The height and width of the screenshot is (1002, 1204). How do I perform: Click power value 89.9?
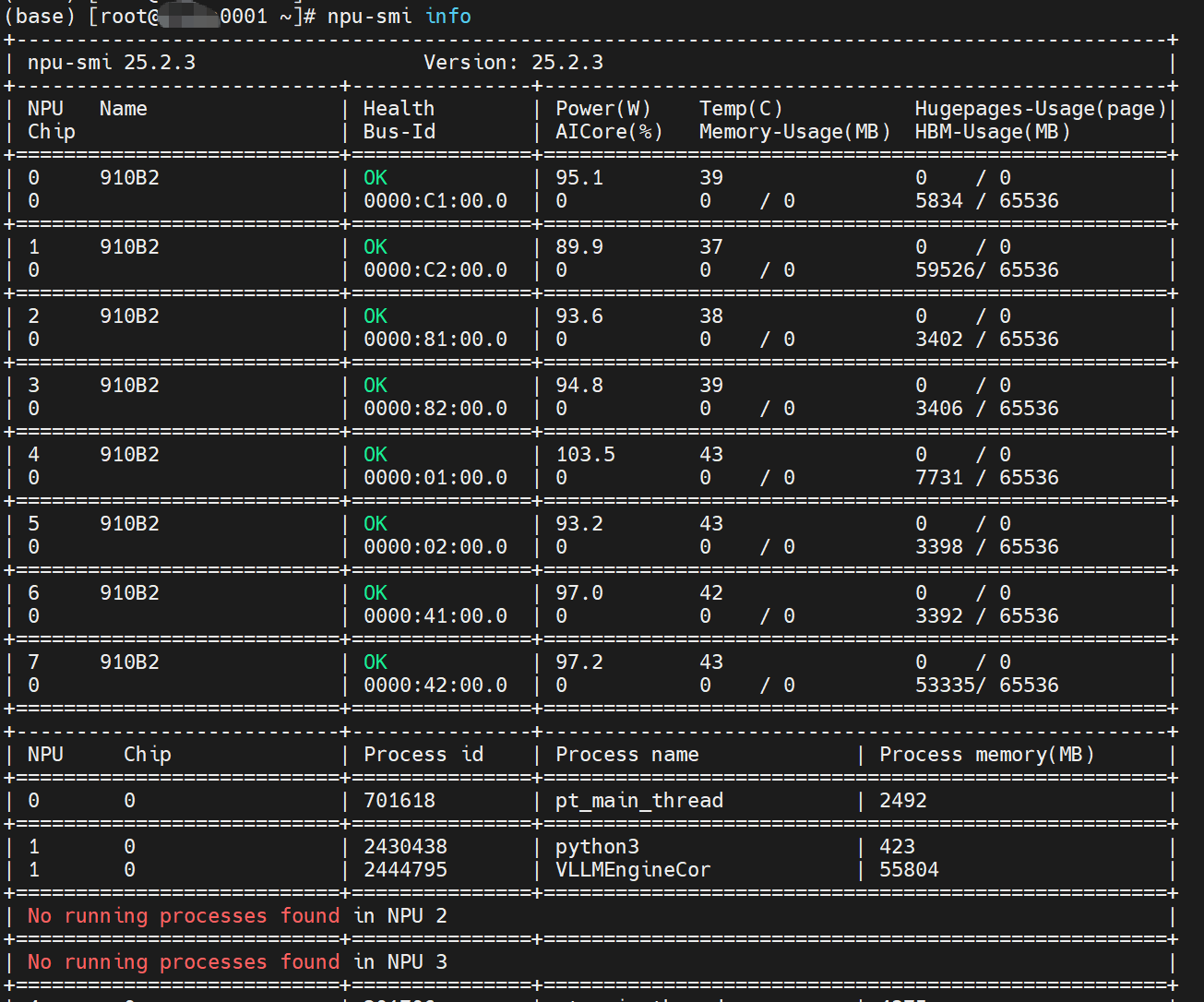[x=579, y=247]
